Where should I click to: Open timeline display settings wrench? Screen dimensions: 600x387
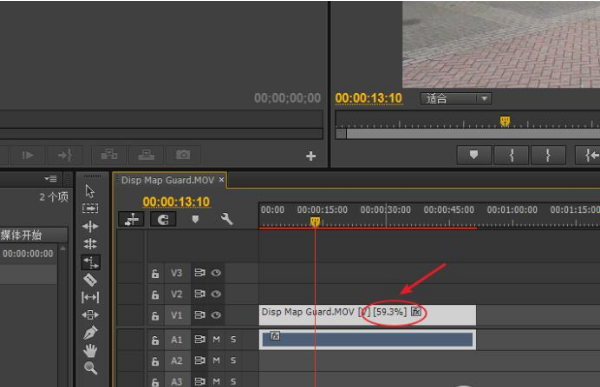[x=227, y=219]
